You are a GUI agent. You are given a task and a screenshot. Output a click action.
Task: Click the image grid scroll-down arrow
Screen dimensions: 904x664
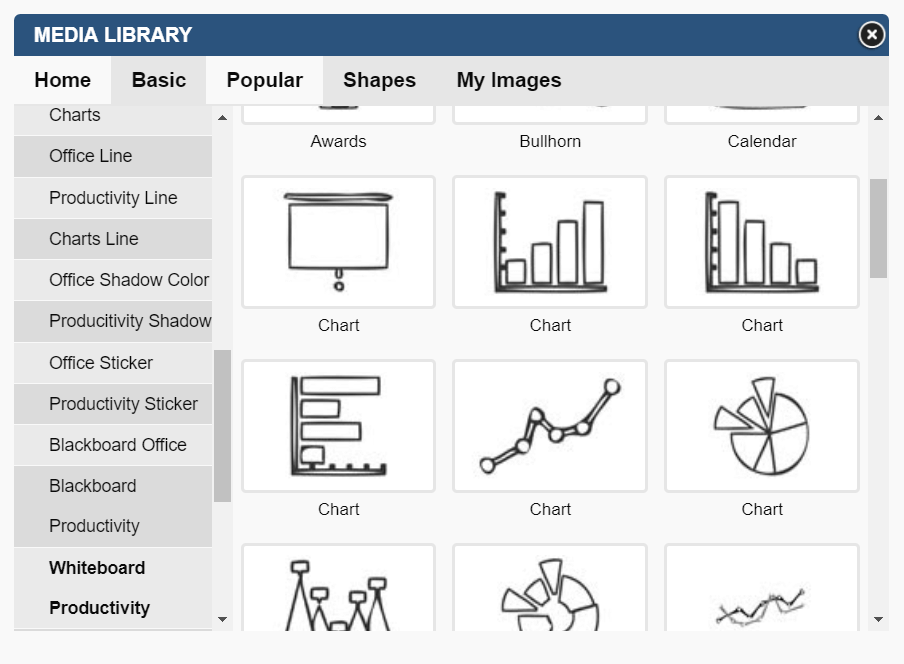coord(878,620)
